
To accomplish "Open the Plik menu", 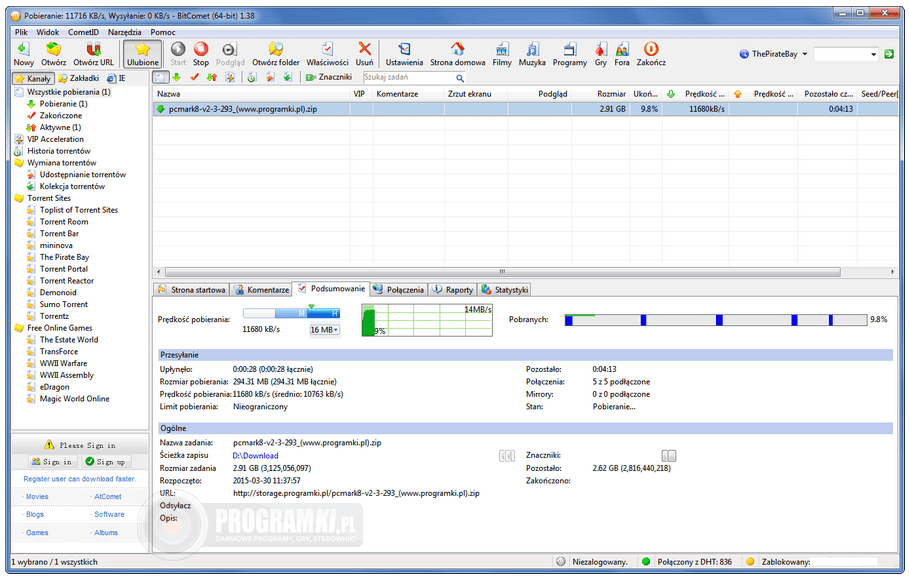I will click(21, 32).
